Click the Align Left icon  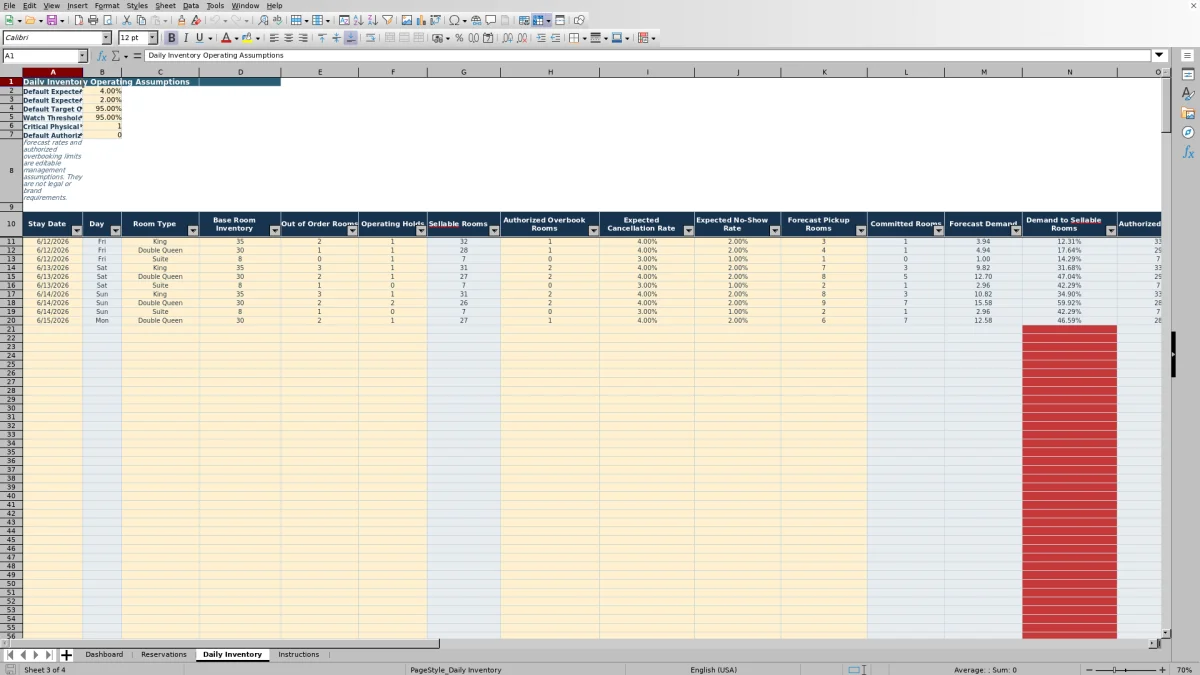tap(274, 38)
